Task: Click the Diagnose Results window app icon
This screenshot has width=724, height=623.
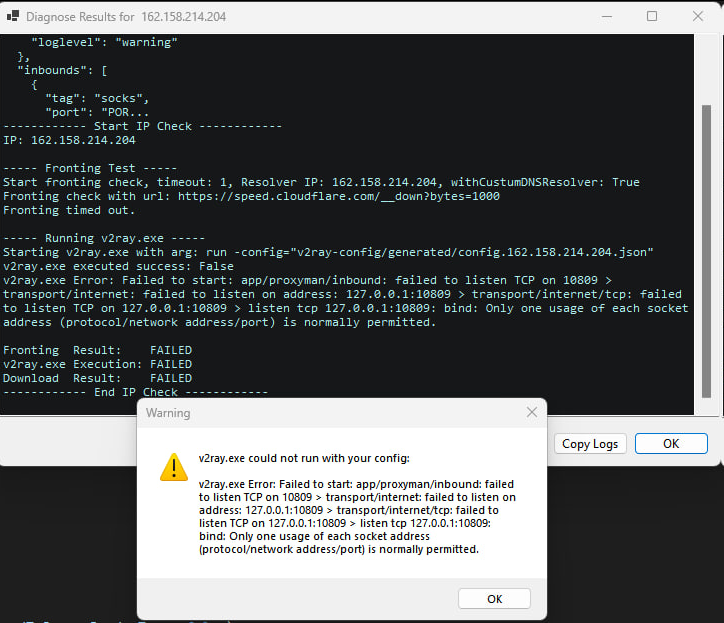Action: (13, 17)
